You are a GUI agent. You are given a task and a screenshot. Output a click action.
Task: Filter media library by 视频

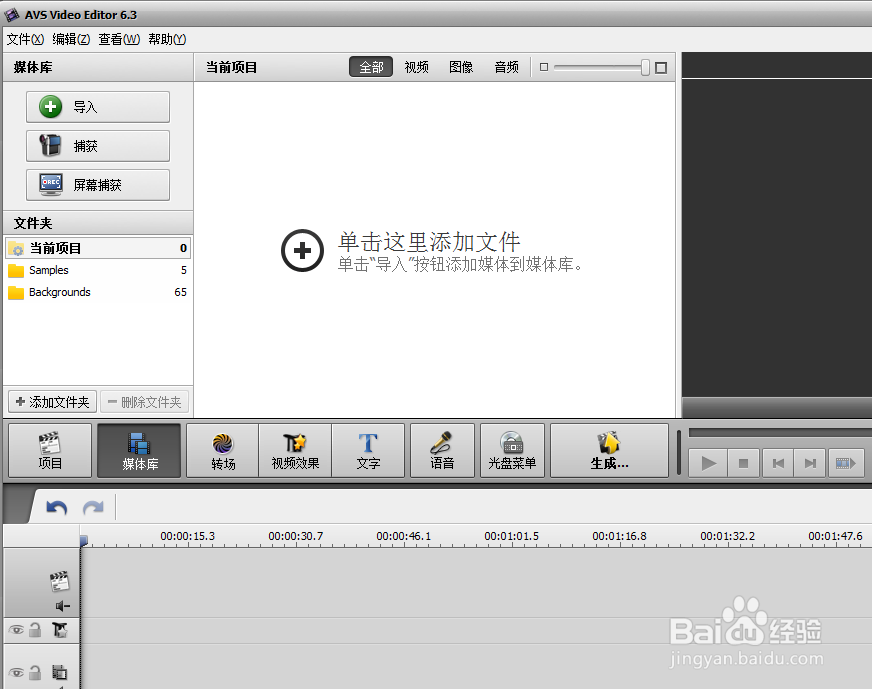tap(416, 67)
